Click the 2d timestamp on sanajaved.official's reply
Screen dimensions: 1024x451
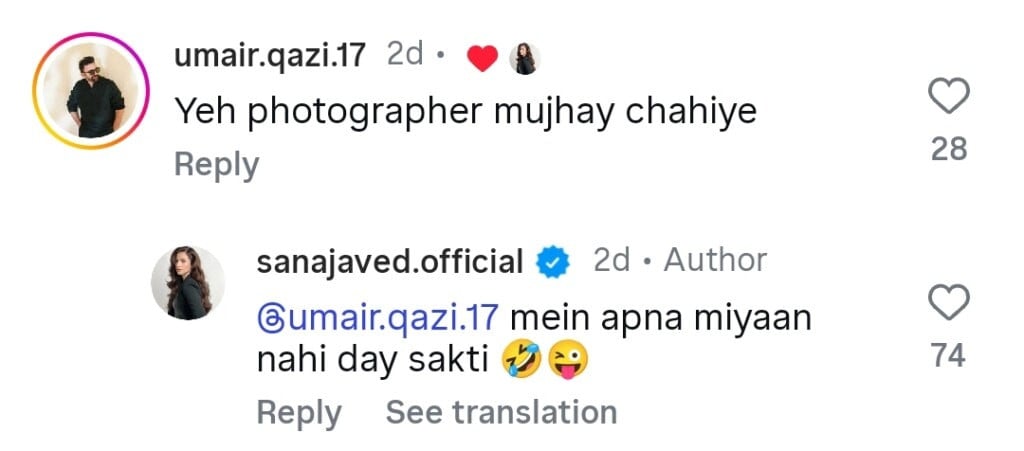[611, 261]
